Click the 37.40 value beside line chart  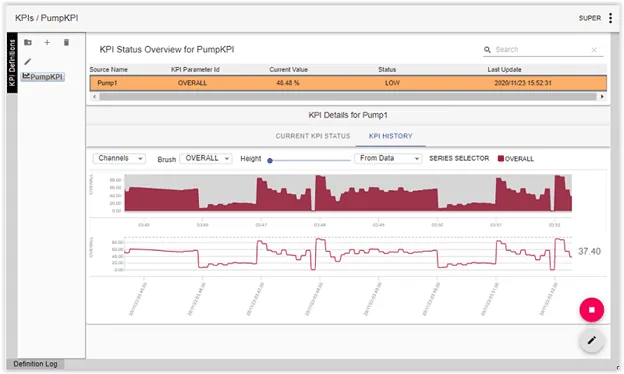pos(589,251)
